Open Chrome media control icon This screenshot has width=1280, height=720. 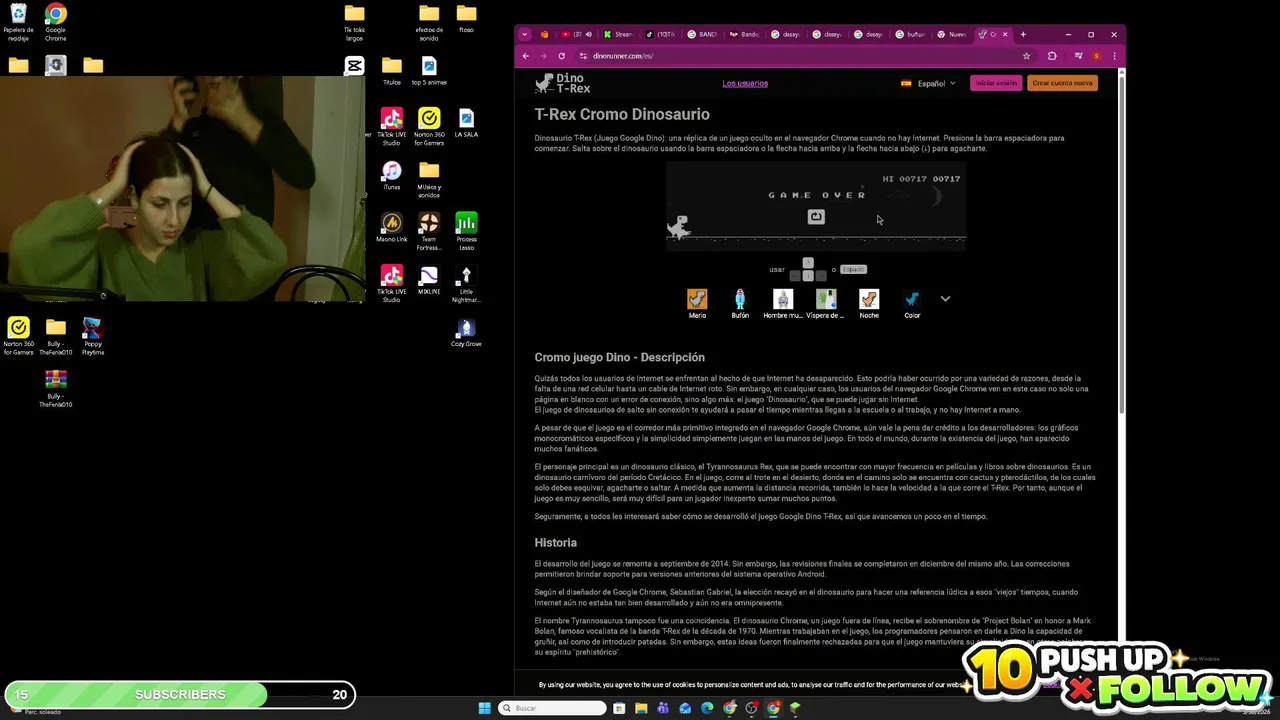[x=1078, y=56]
